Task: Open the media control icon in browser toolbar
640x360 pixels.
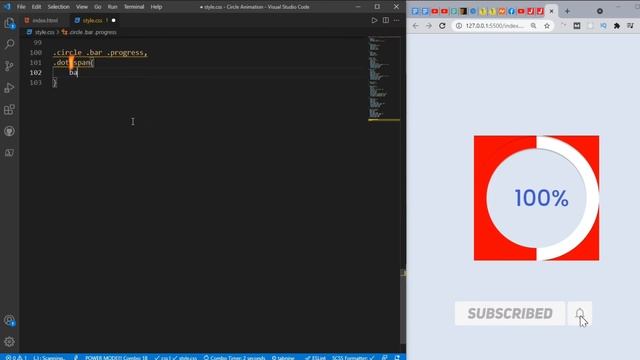Action: [630, 26]
